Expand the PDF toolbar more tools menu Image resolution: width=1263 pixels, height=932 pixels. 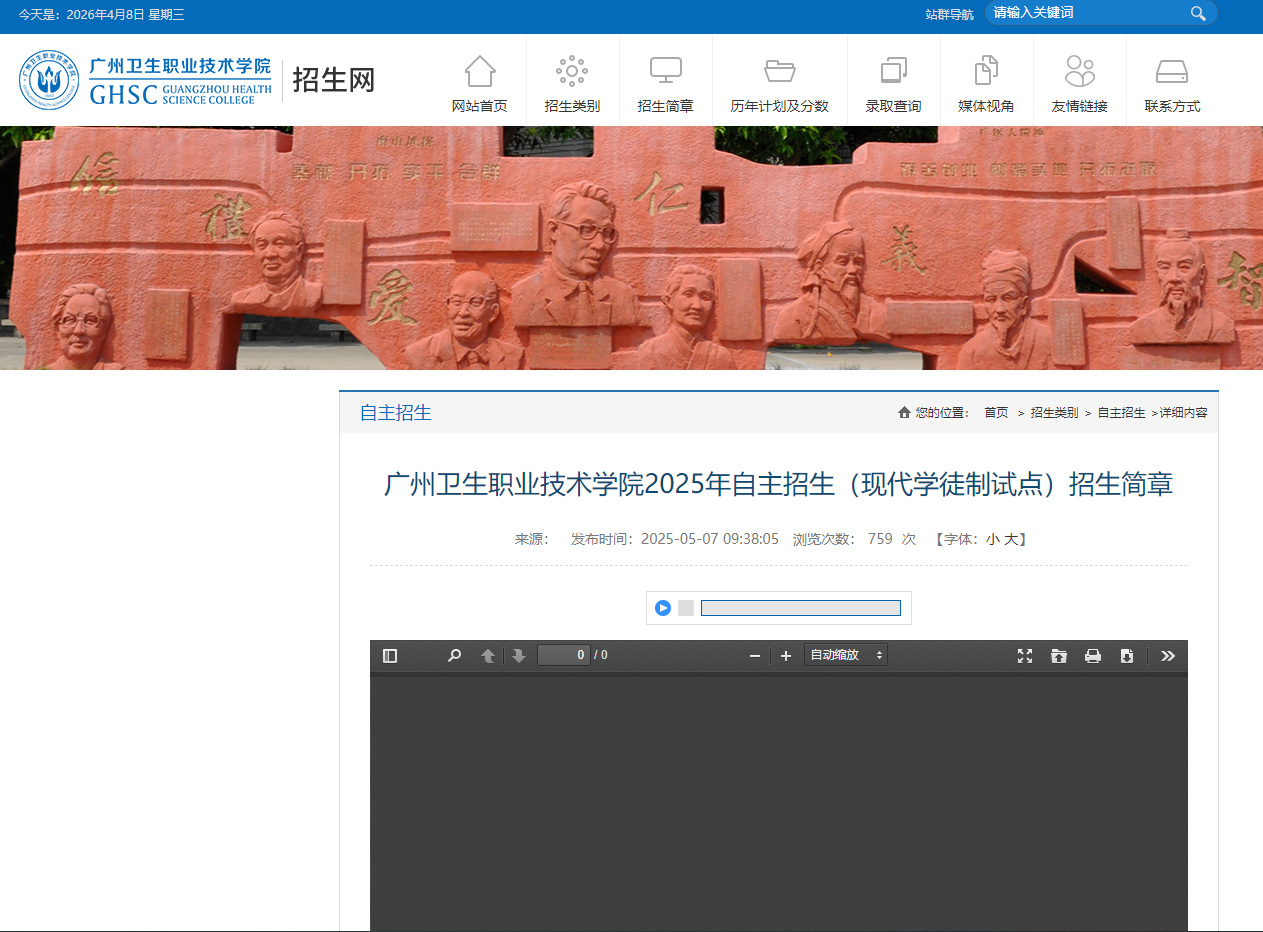click(1168, 655)
